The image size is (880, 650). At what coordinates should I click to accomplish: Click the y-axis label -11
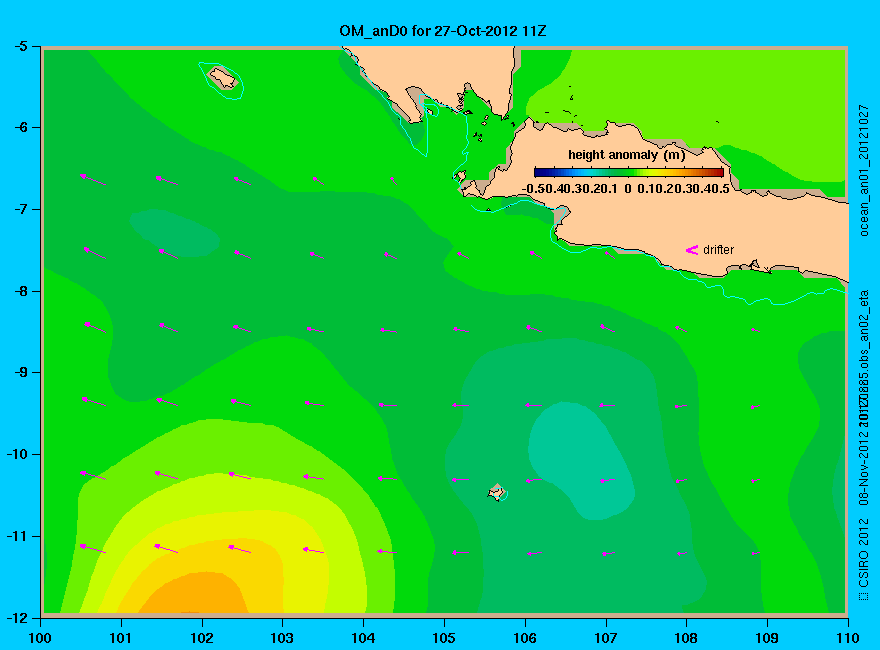17,536
